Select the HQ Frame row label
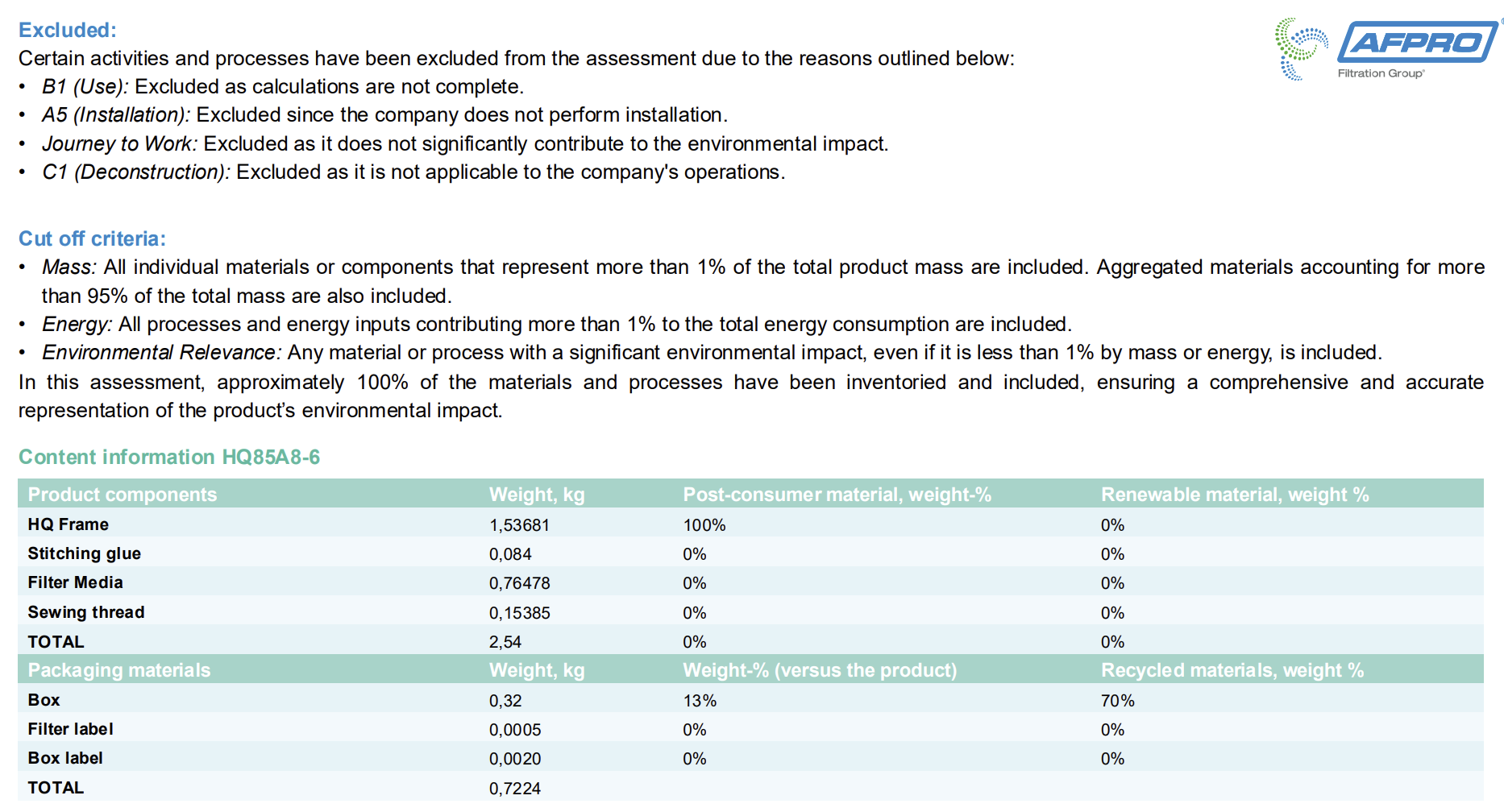The height and width of the screenshot is (812, 1504). (x=69, y=524)
